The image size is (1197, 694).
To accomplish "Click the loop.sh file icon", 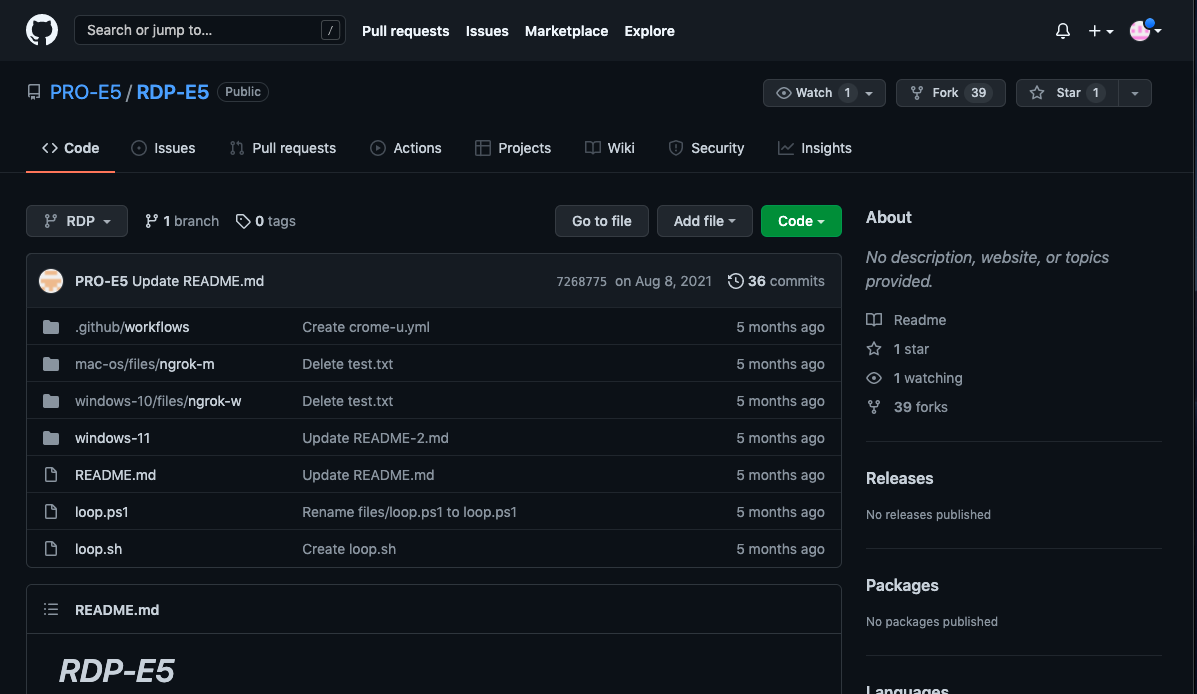I will pyautogui.click(x=51, y=549).
